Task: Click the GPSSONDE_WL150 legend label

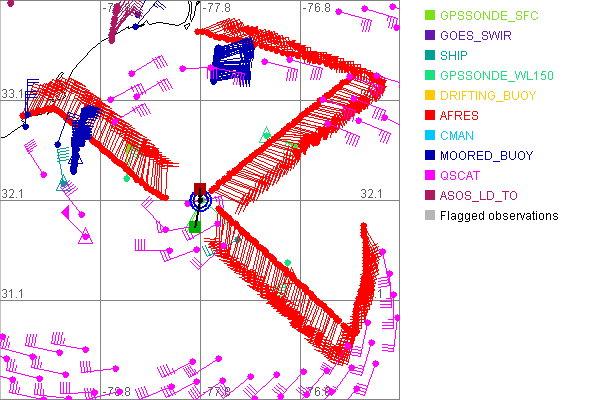Action: tap(497, 76)
